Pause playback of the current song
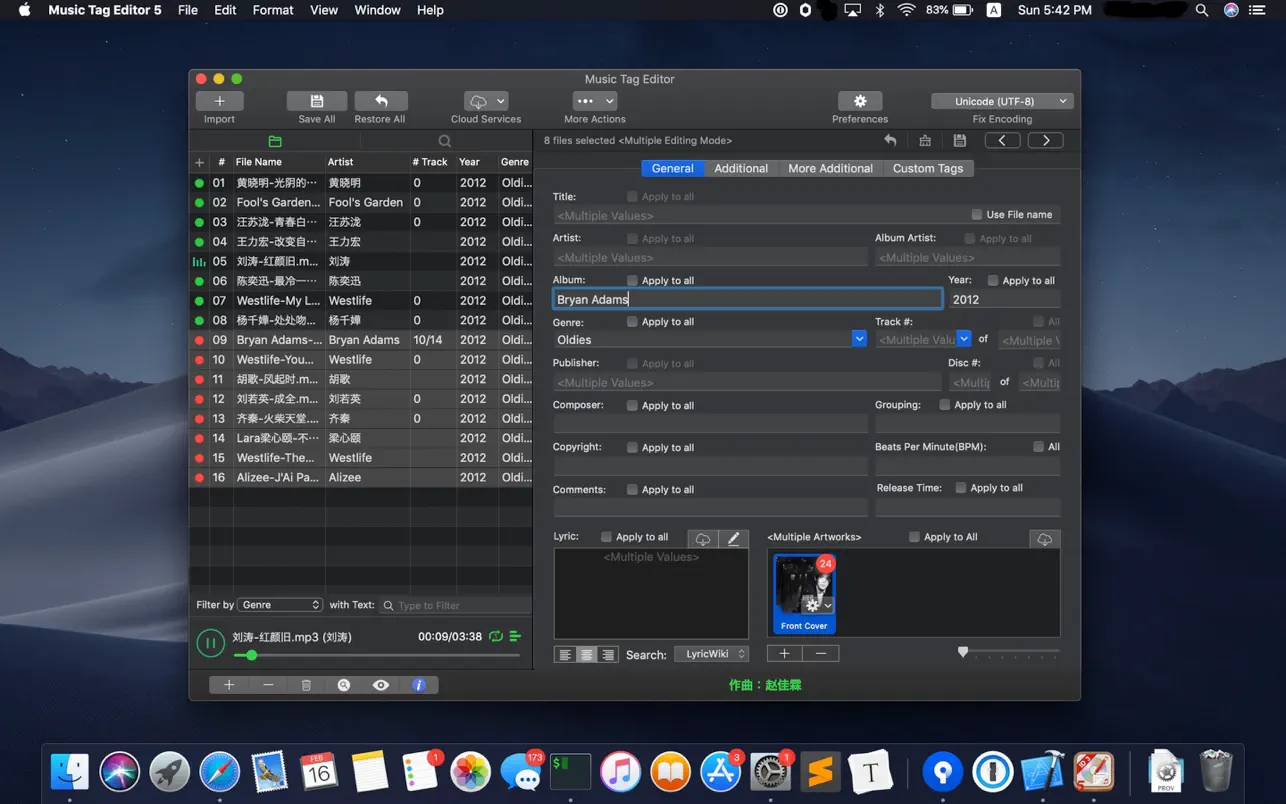Viewport: 1286px width, 804px height. pos(210,643)
